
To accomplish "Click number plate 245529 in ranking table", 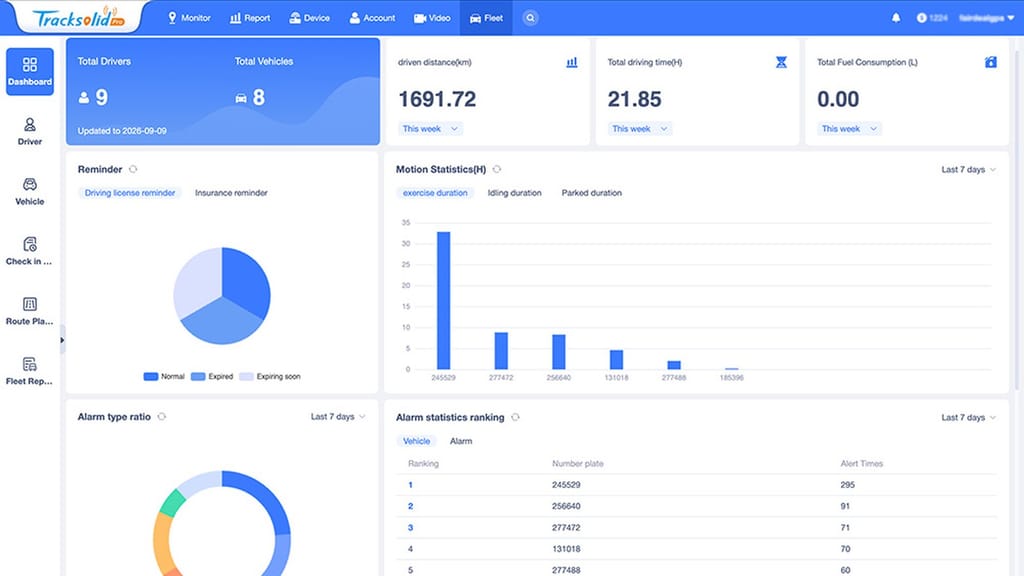I will tap(566, 485).
